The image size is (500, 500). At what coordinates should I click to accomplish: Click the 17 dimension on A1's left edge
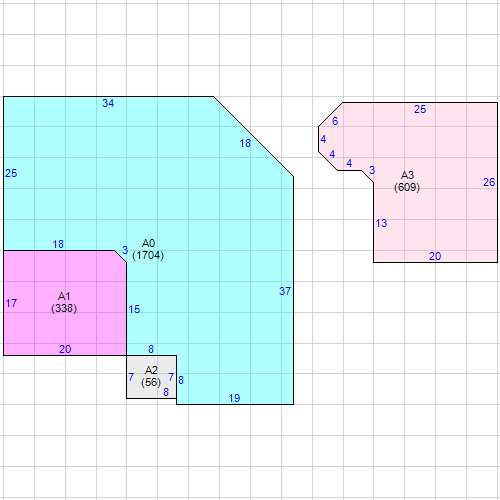tap(11, 303)
